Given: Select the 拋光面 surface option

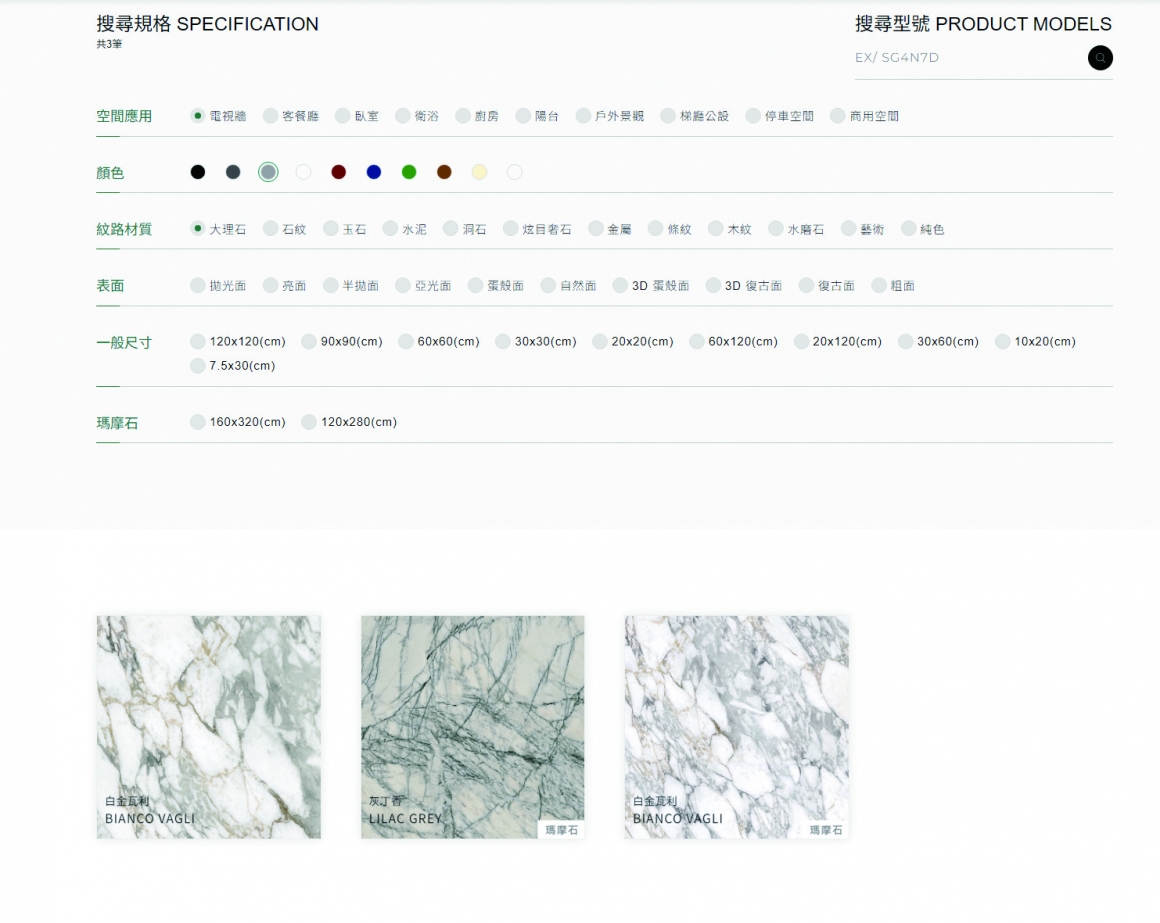Looking at the screenshot, I should [x=198, y=286].
